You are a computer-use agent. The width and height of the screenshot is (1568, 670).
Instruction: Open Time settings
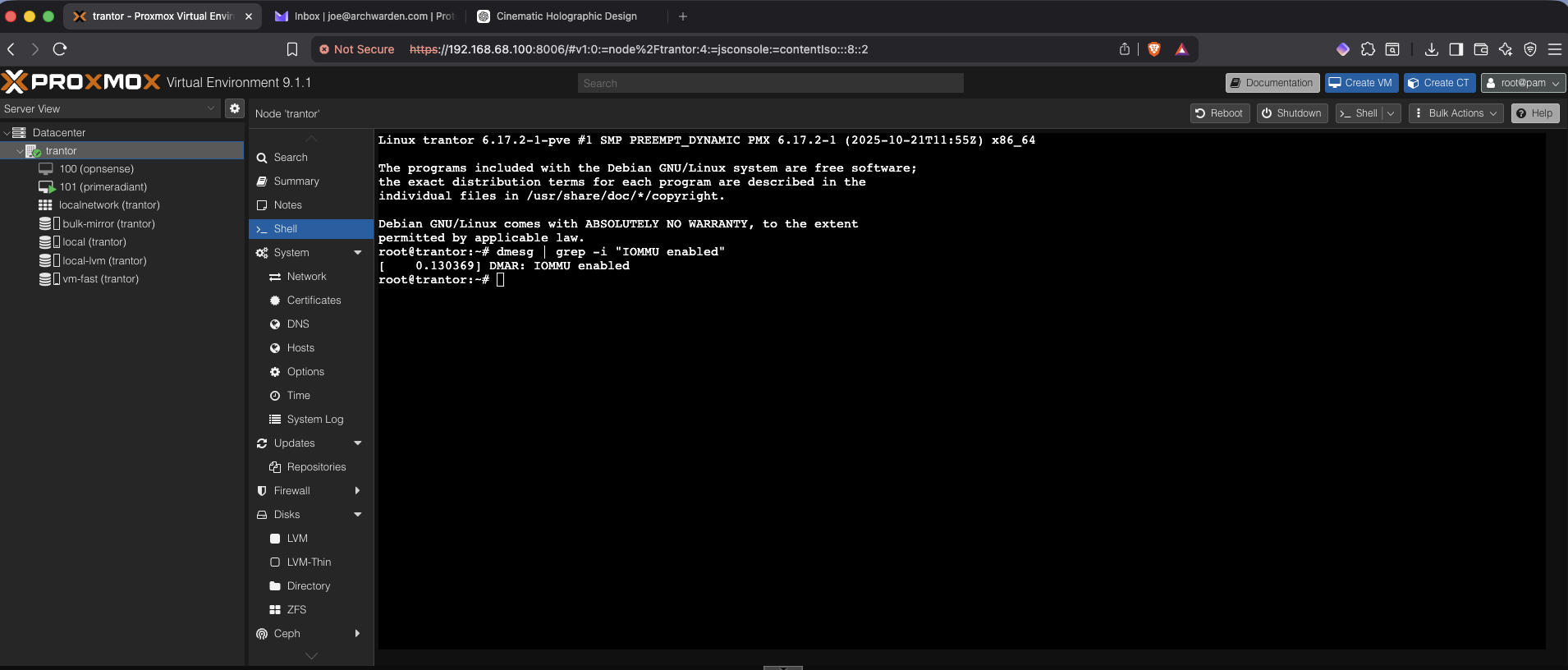[299, 395]
